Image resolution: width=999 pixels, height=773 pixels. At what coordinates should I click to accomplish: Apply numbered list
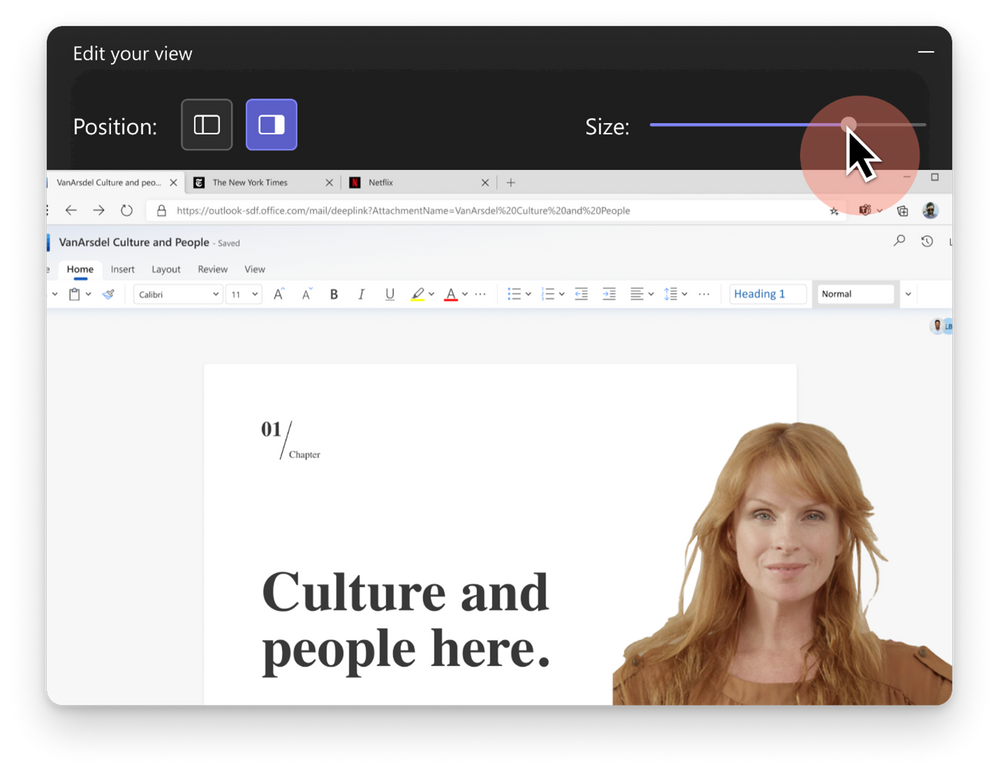tap(547, 294)
